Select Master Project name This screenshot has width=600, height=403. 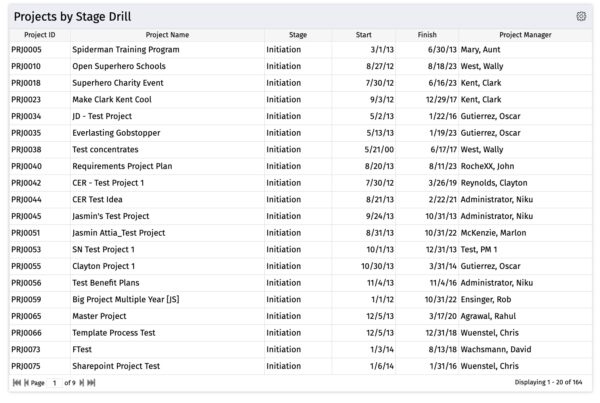pos(99,316)
